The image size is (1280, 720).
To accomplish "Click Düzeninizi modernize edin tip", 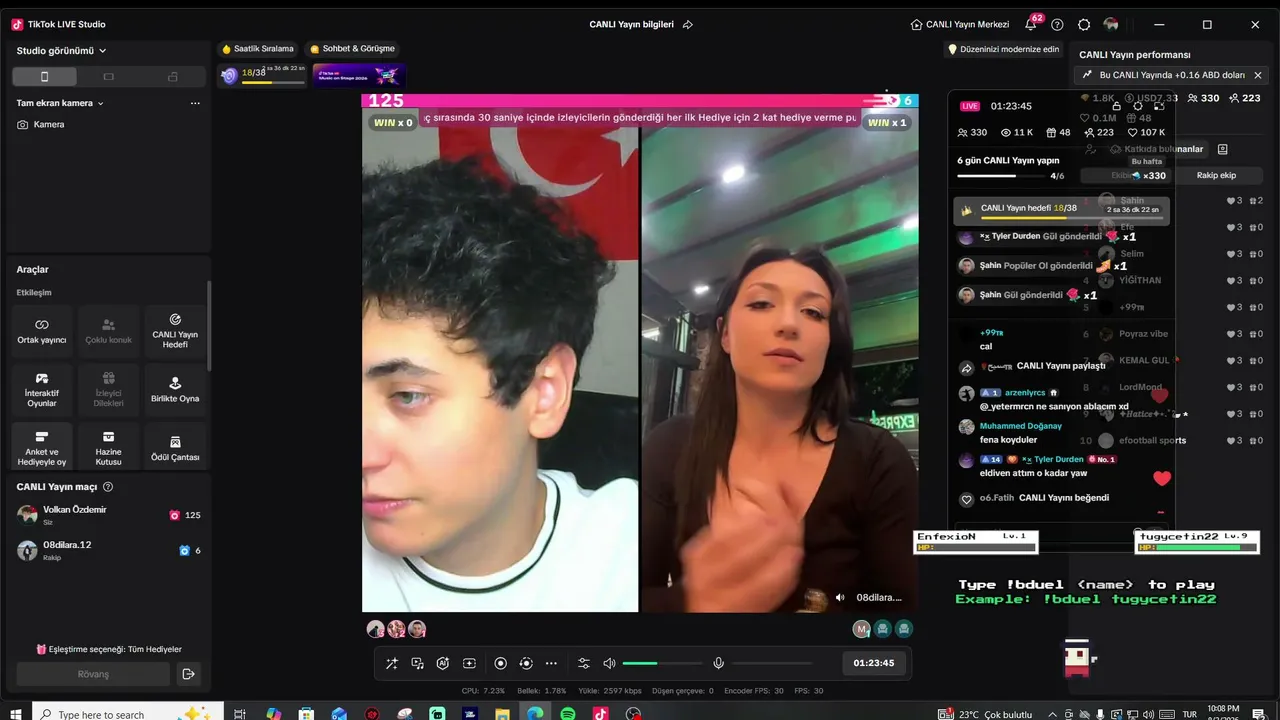I will pos(1003,49).
